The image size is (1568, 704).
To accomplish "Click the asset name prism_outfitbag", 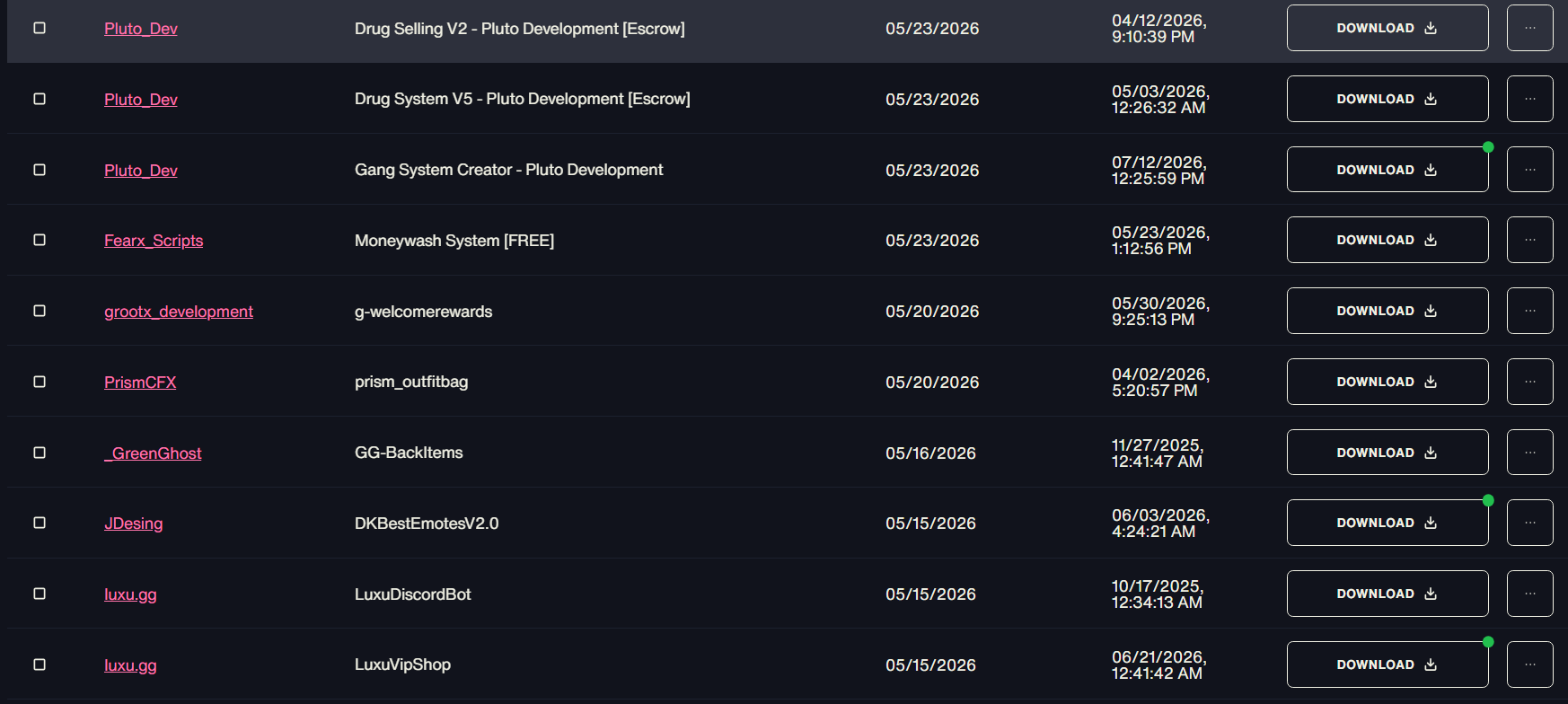I will coord(411,382).
